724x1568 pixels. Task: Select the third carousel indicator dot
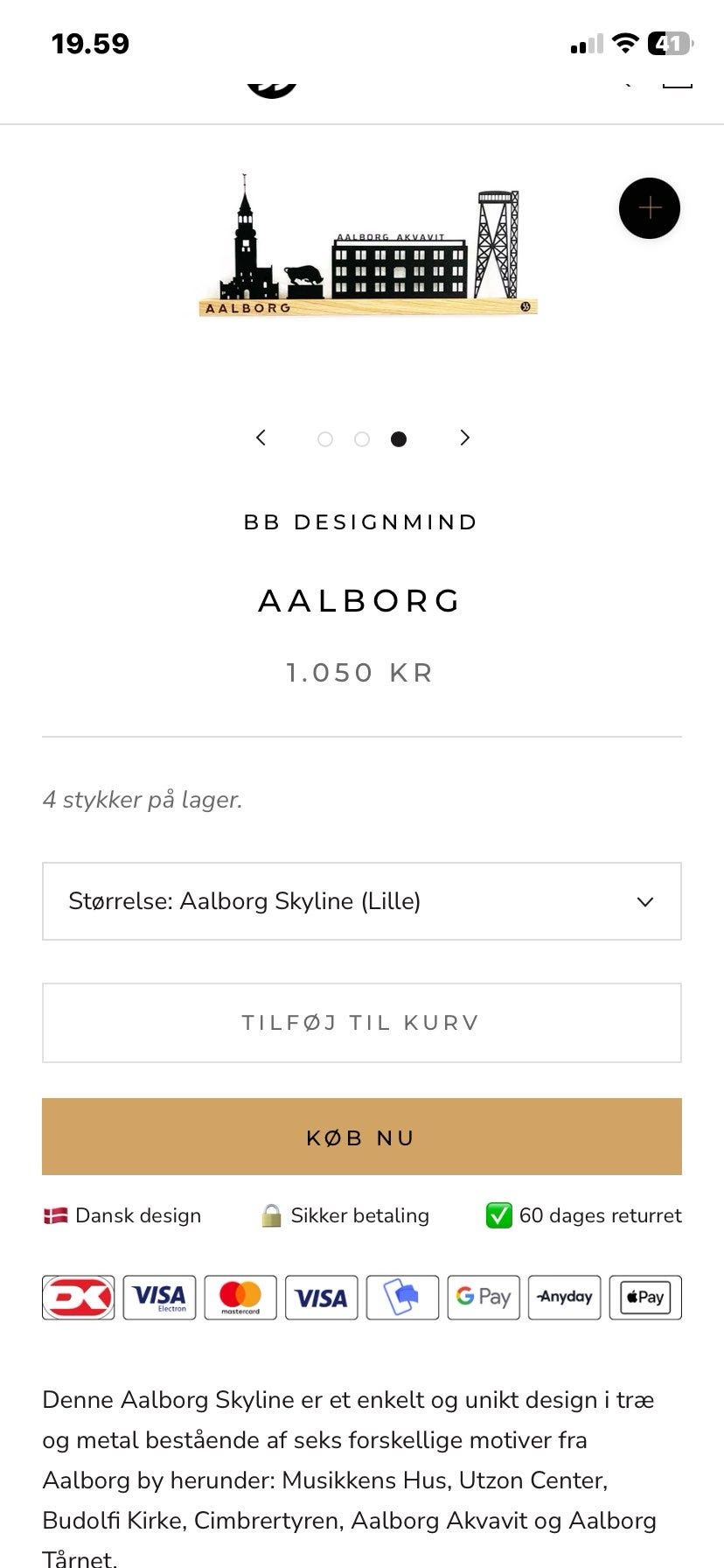(x=399, y=438)
